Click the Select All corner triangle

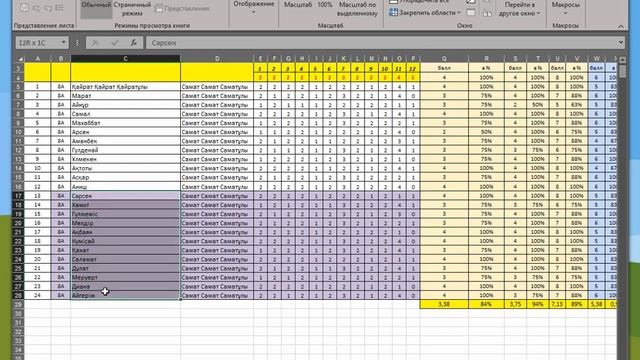[x=19, y=59]
